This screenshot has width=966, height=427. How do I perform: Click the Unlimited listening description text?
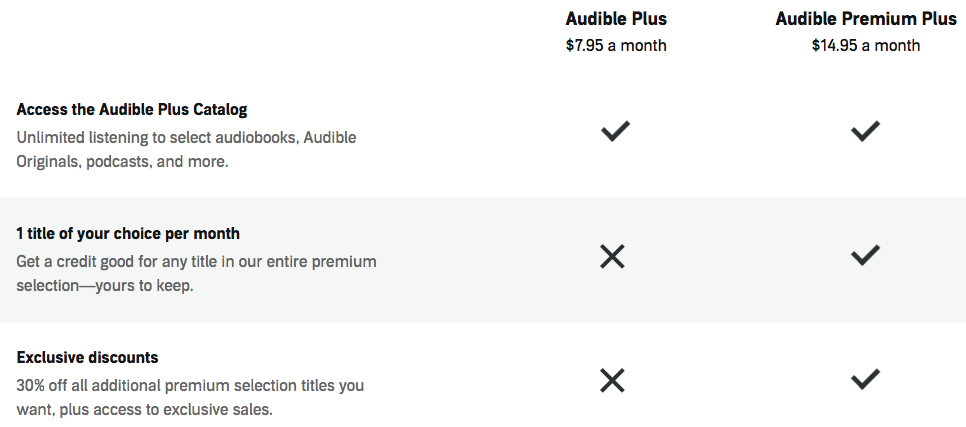click(x=186, y=149)
